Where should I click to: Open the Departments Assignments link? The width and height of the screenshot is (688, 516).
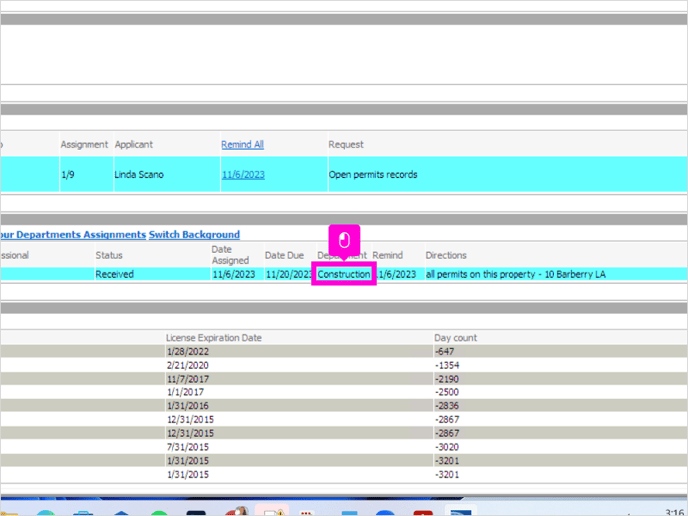tap(73, 235)
